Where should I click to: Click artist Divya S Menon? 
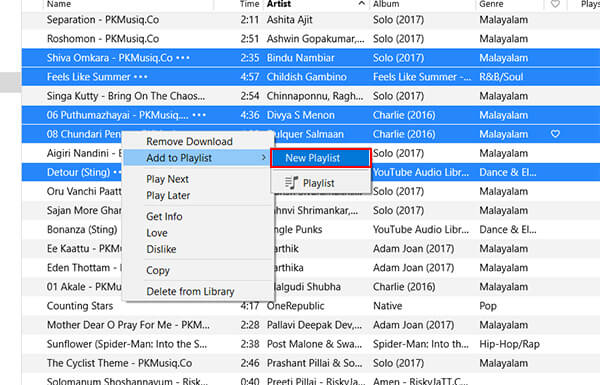click(x=300, y=115)
